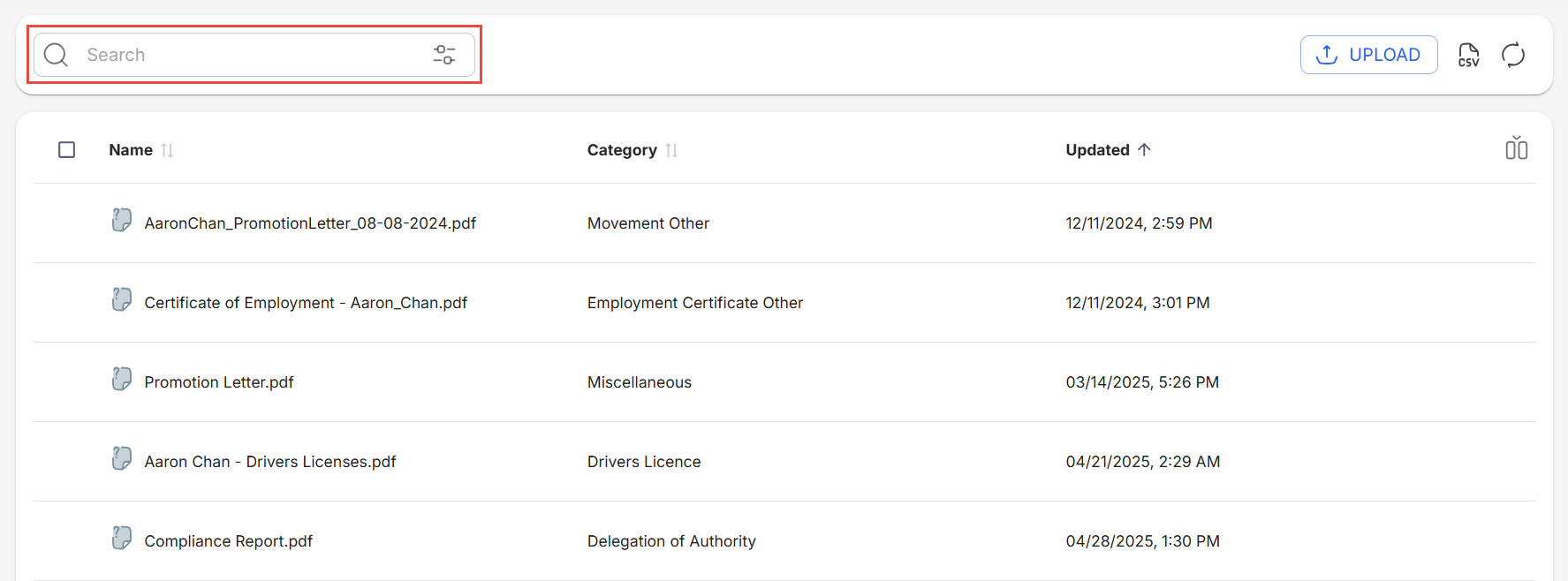Click the UPLOAD button
Screen dimensions: 1568x581
tap(1368, 55)
